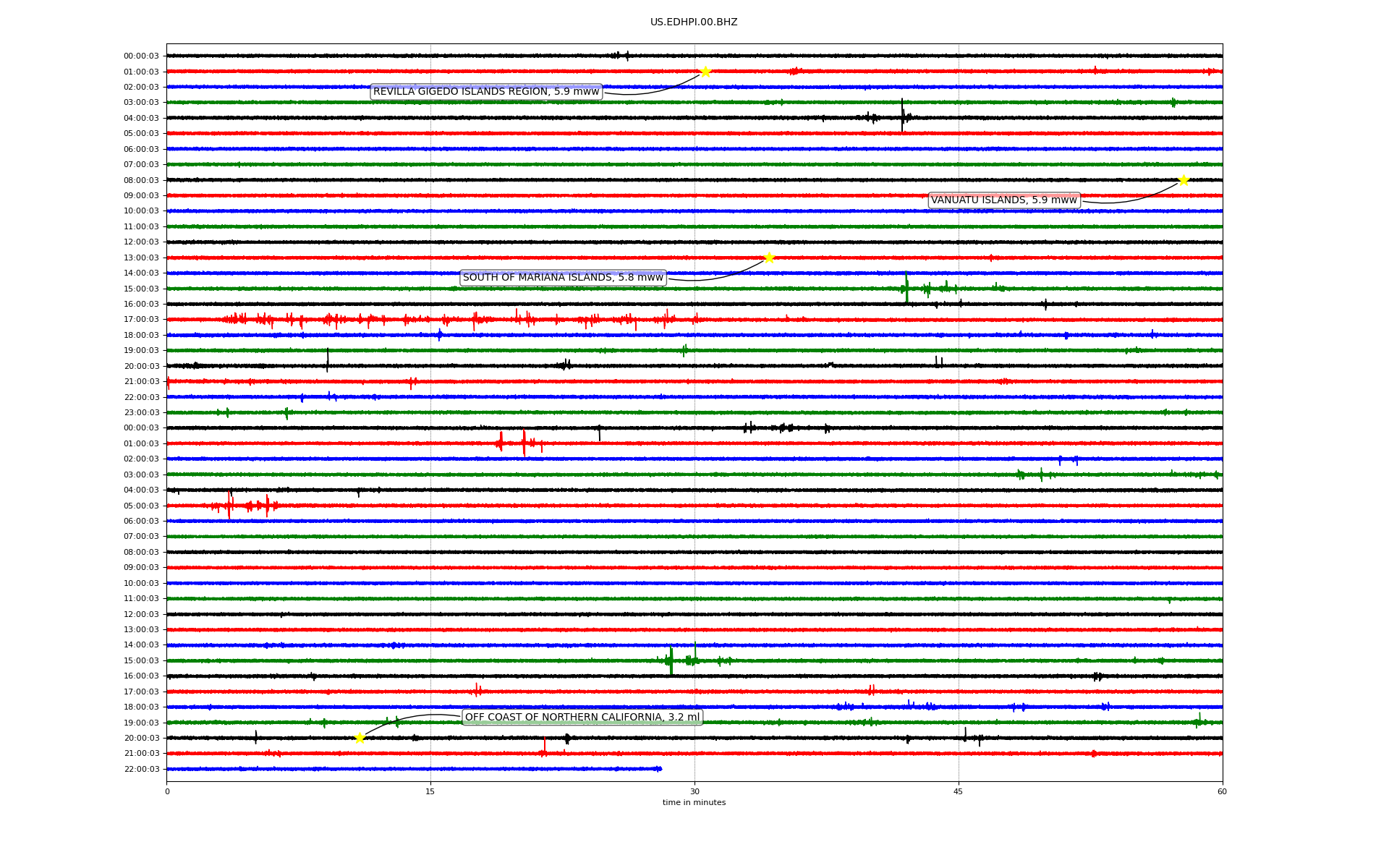The height and width of the screenshot is (868, 1389).
Task: Click the Northern California yellow star marker
Action: pos(360,738)
